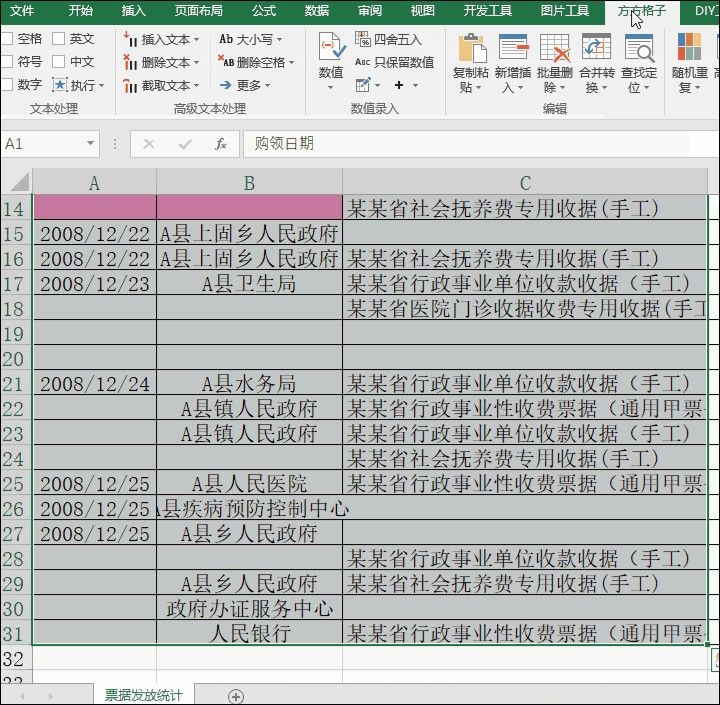Image resolution: width=720 pixels, height=705 pixels.
Task: Click the 插入文本 icon
Action: click(x=129, y=39)
